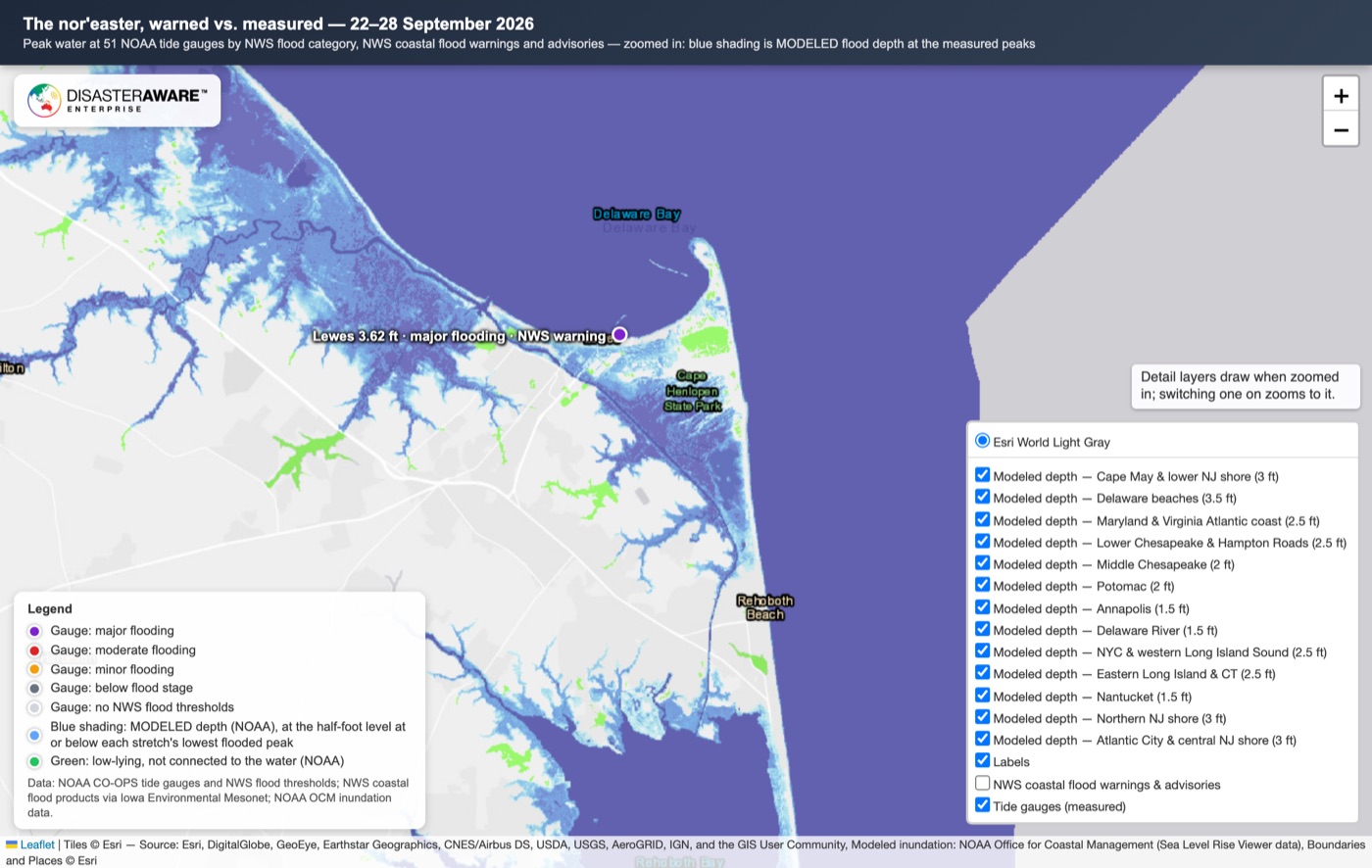Image resolution: width=1372 pixels, height=868 pixels.
Task: Zoom out with the minus button
Action: (1341, 129)
